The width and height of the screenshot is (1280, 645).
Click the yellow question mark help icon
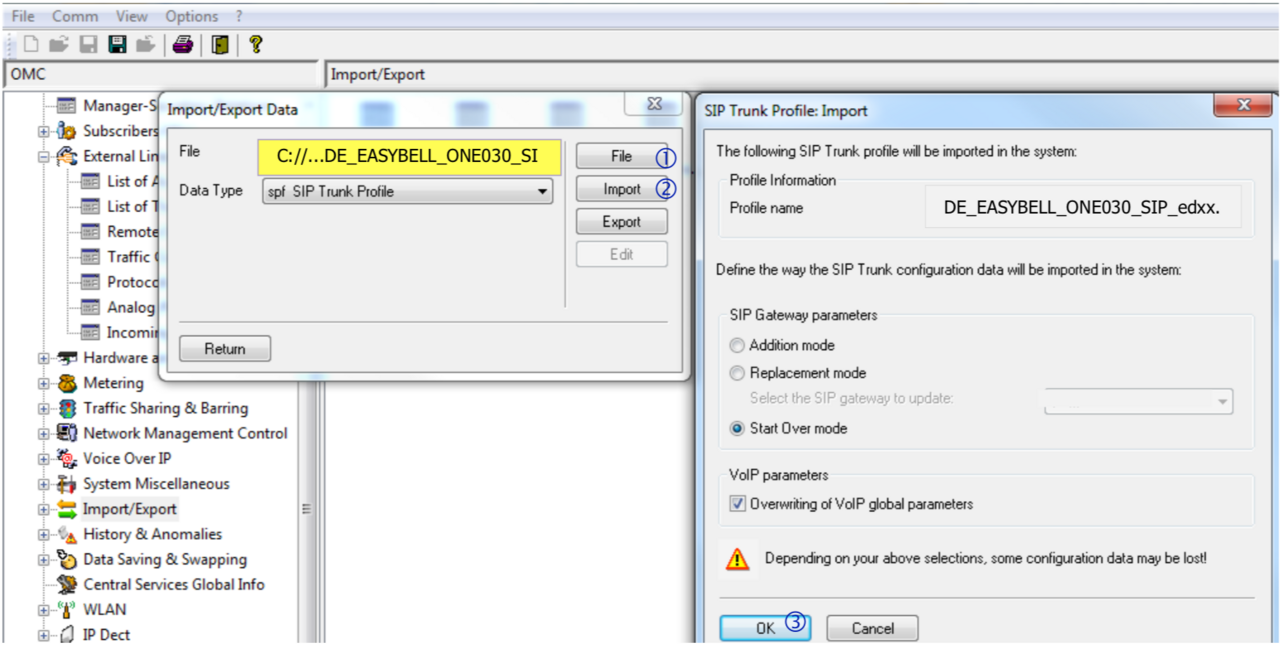pyautogui.click(x=255, y=44)
